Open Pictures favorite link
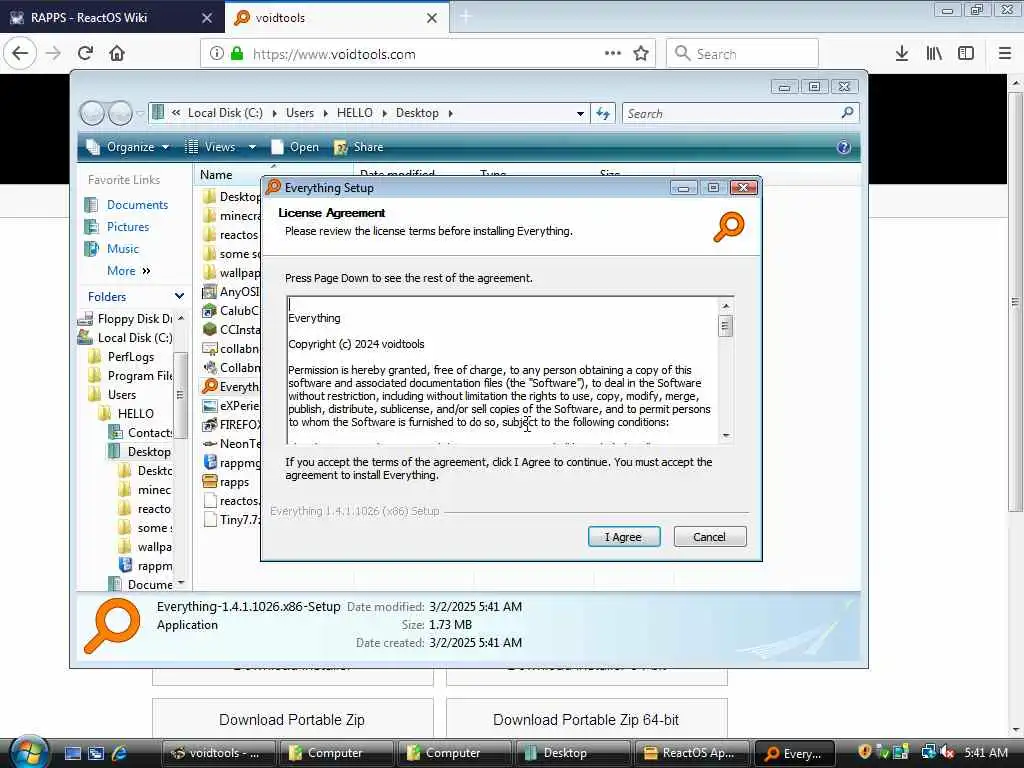Viewport: 1024px width, 768px height. pyautogui.click(x=128, y=227)
